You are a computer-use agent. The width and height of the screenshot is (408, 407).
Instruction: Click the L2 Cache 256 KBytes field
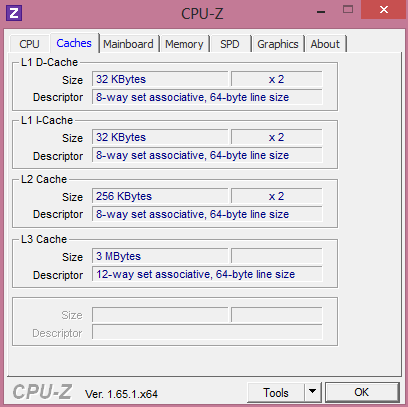pos(160,196)
